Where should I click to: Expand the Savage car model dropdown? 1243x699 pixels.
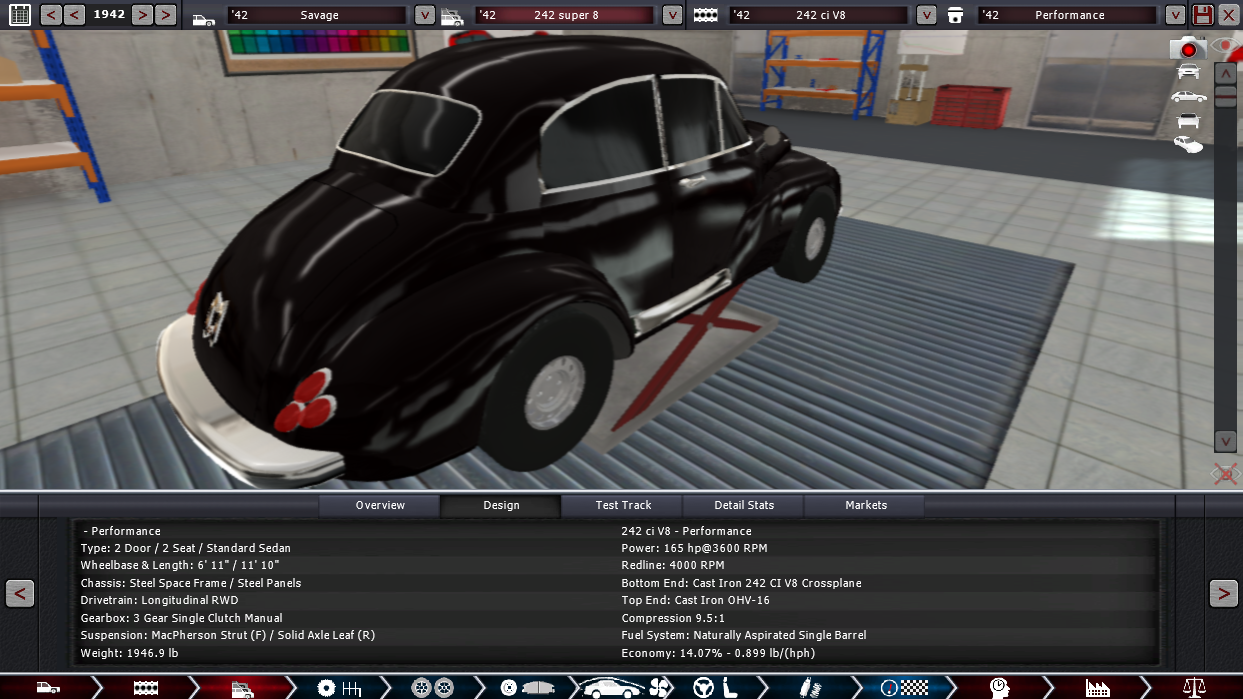(425, 15)
